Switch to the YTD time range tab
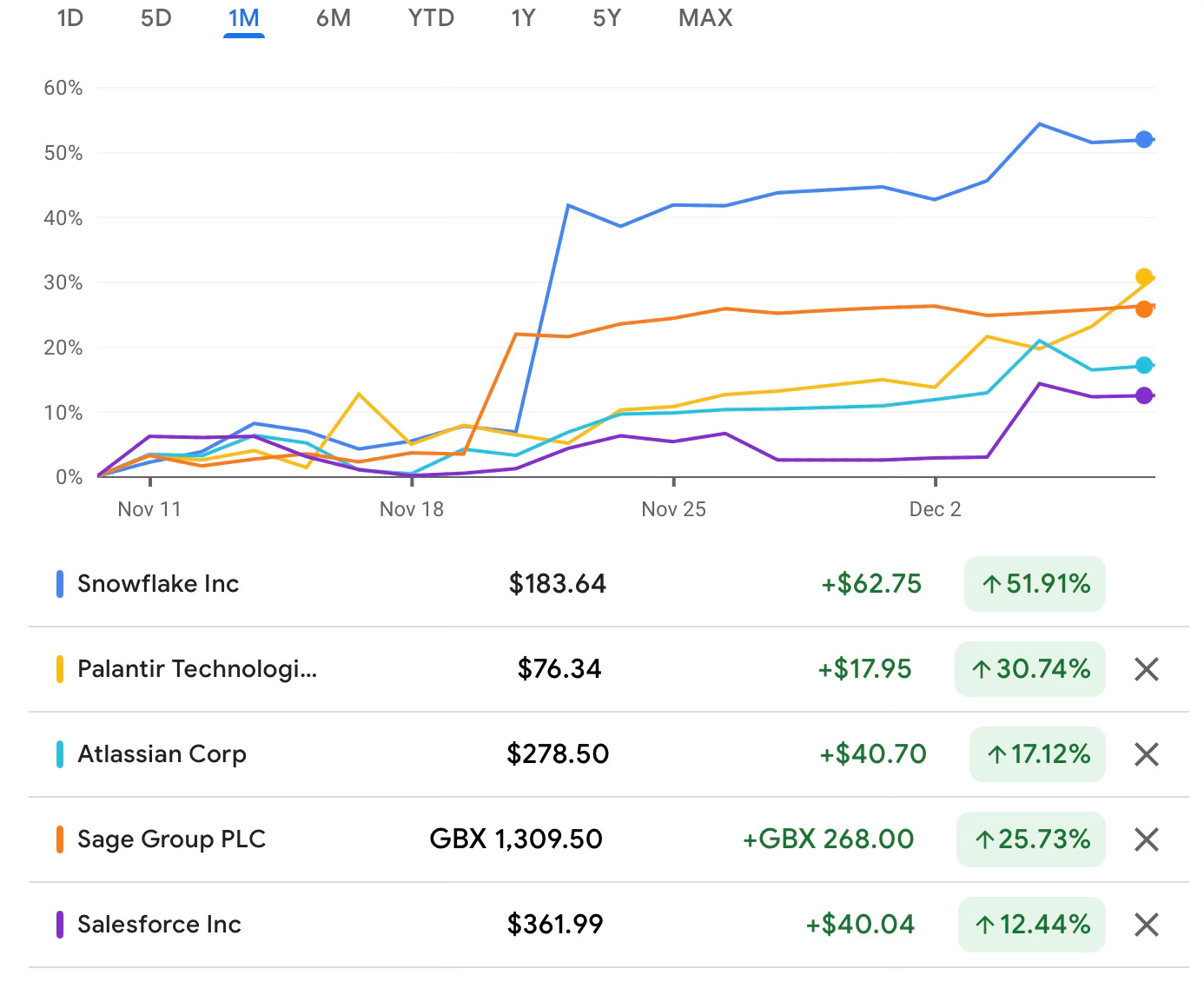The height and width of the screenshot is (982, 1204). coord(431,17)
